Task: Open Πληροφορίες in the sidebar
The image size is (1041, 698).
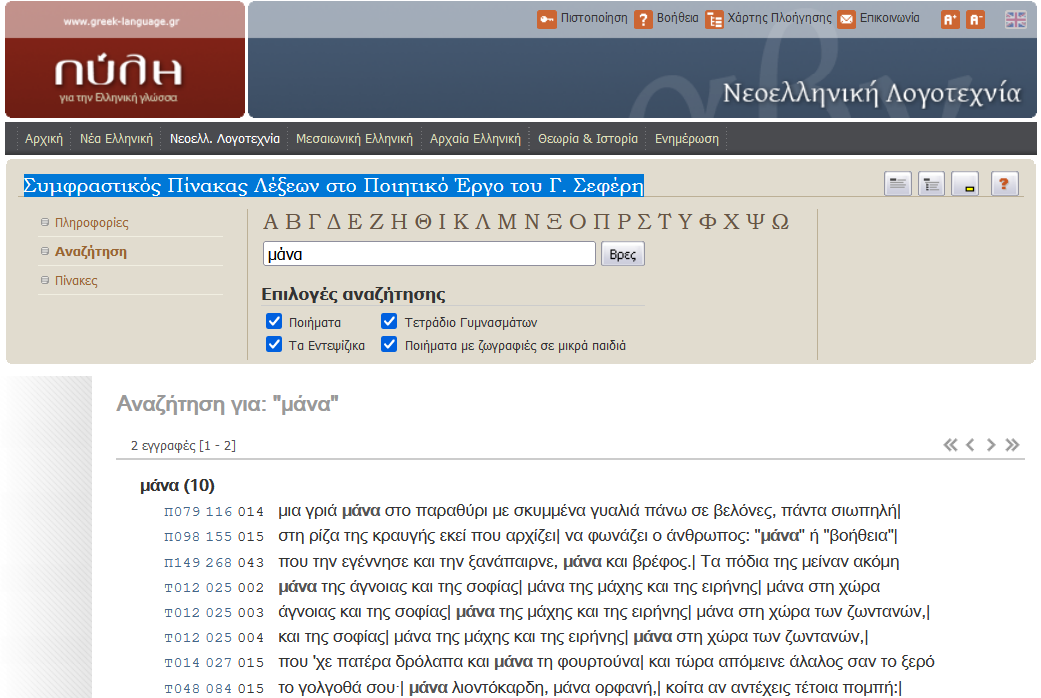Action: tap(92, 222)
